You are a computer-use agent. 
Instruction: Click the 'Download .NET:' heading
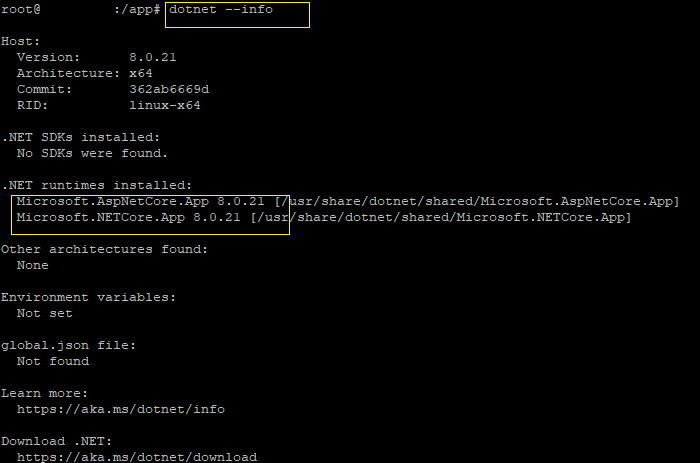click(x=56, y=441)
